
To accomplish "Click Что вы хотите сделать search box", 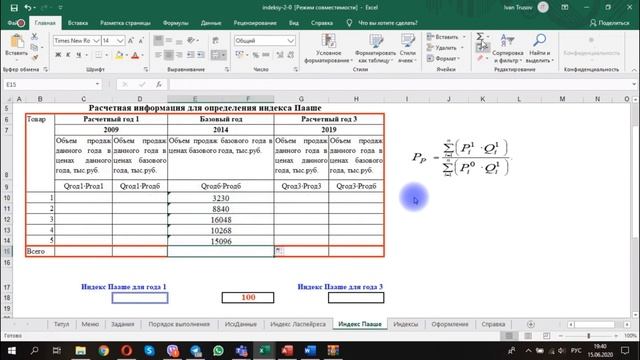I will (387, 23).
